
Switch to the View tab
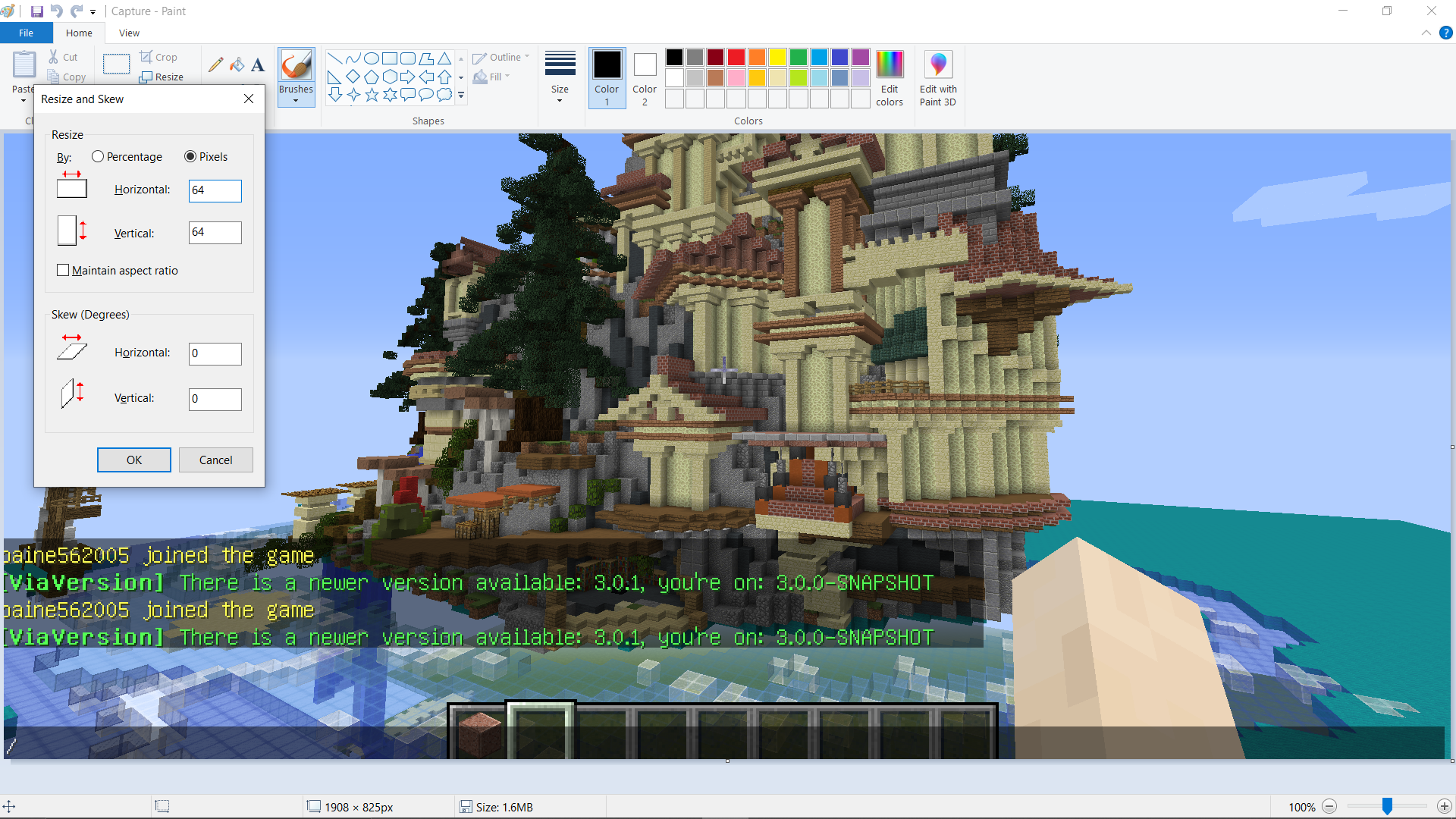click(x=129, y=33)
